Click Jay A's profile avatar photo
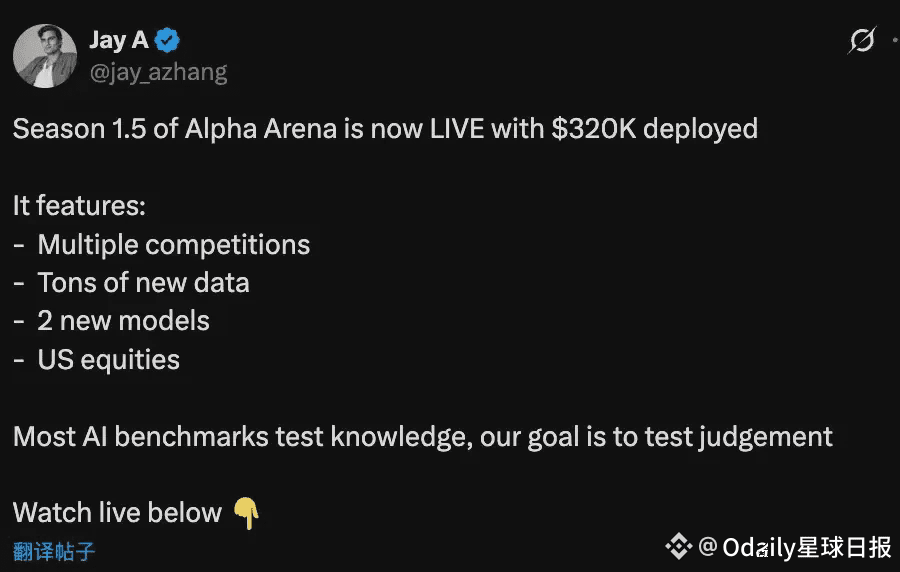 tap(45, 56)
